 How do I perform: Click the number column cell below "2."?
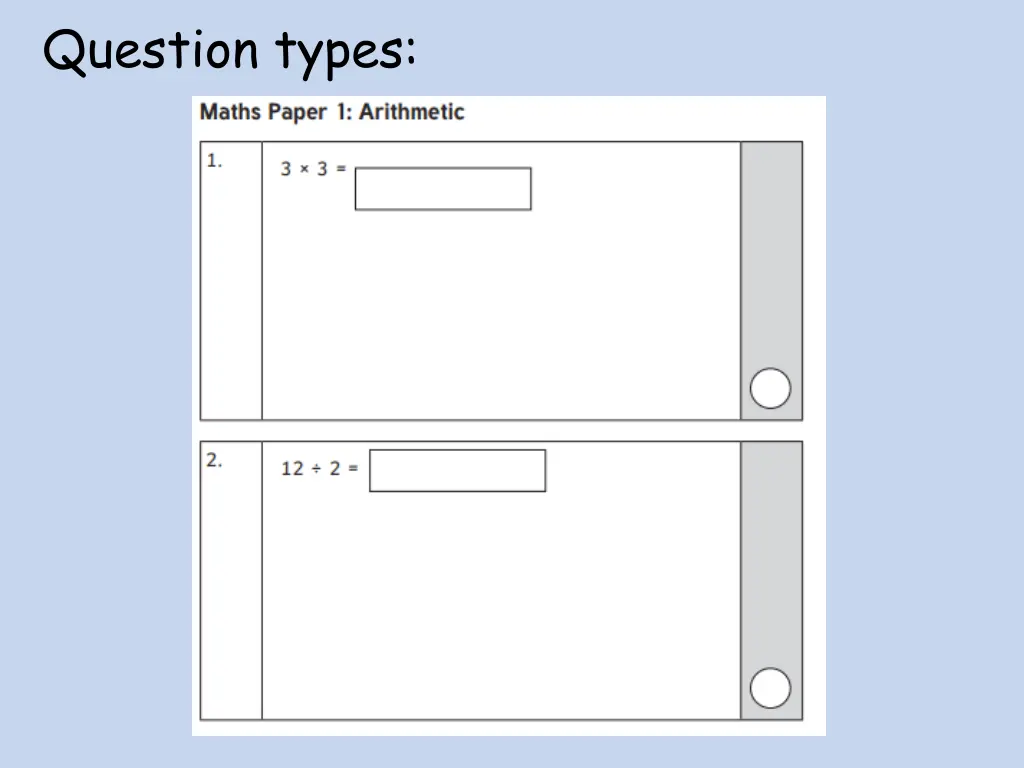pos(231,600)
